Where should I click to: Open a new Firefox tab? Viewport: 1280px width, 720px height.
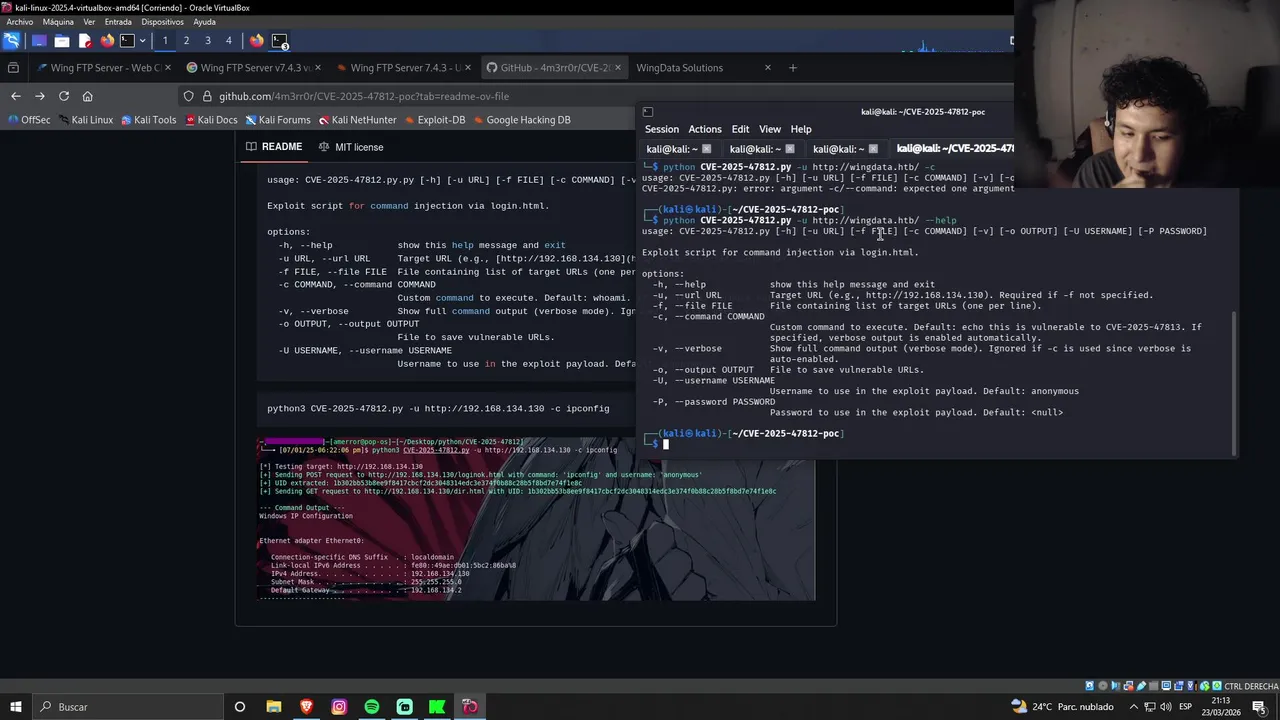[793, 68]
